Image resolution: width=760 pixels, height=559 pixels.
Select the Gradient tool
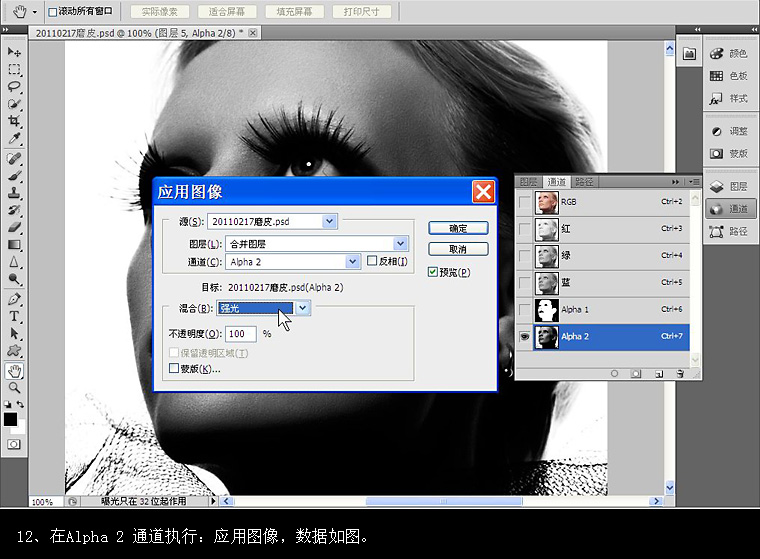pyautogui.click(x=14, y=244)
